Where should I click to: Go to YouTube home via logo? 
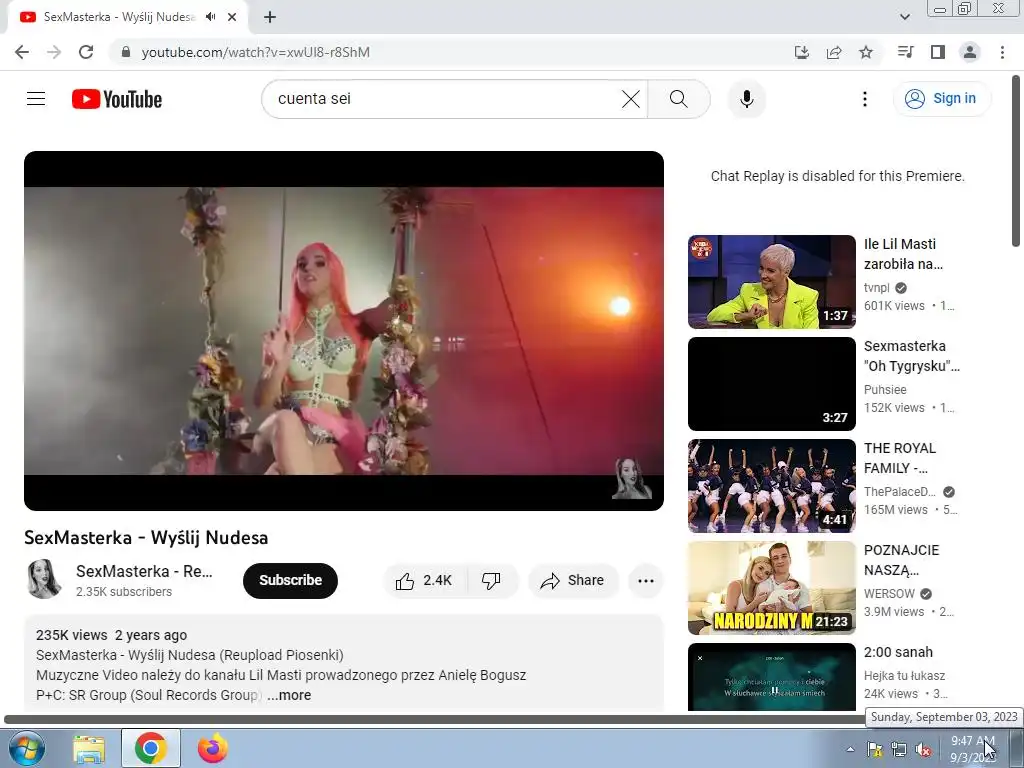(117, 99)
